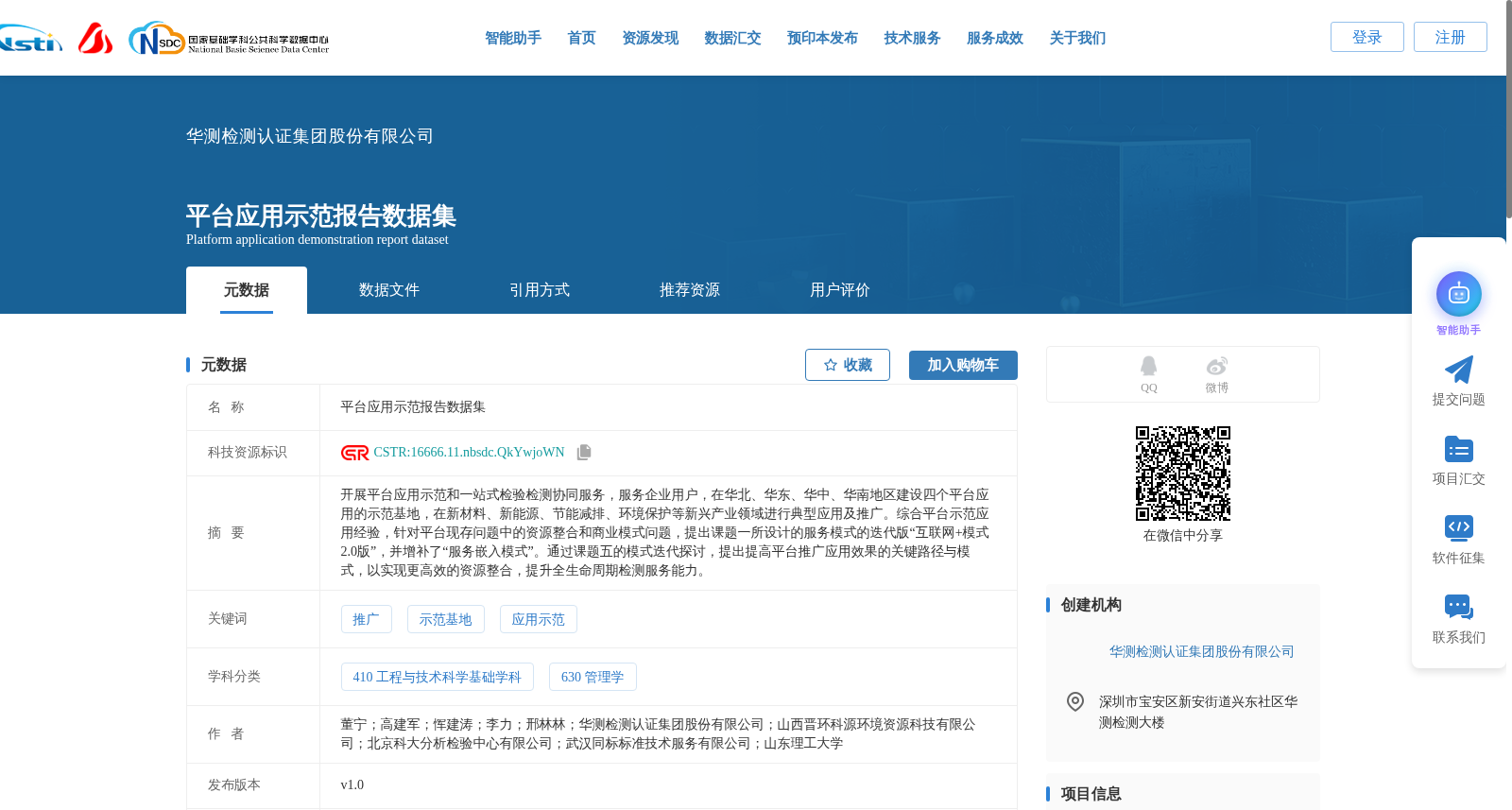
Task: Switch to the 推荐资源 tab
Action: pos(690,290)
